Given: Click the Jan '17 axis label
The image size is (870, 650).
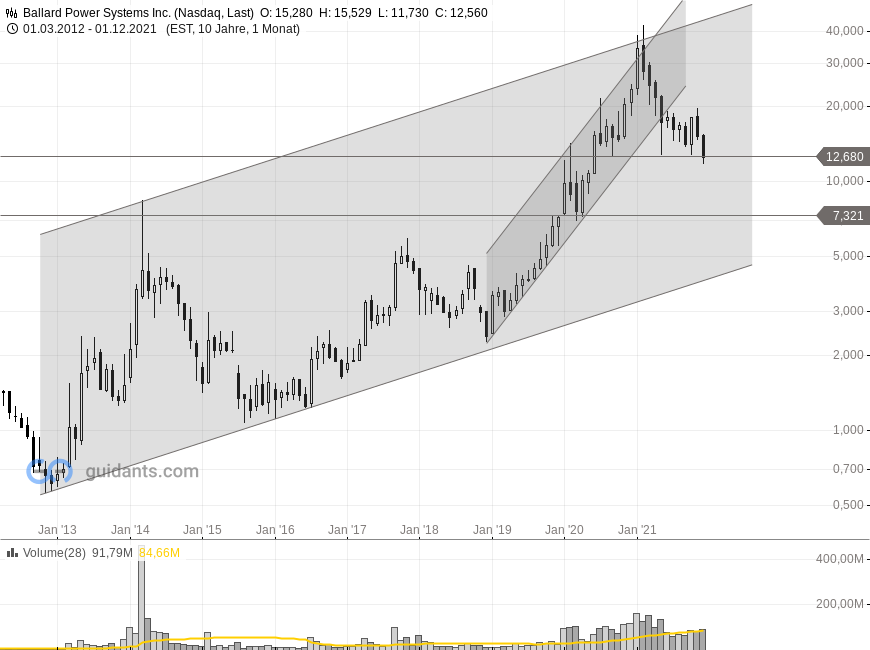Looking at the screenshot, I should click(347, 530).
